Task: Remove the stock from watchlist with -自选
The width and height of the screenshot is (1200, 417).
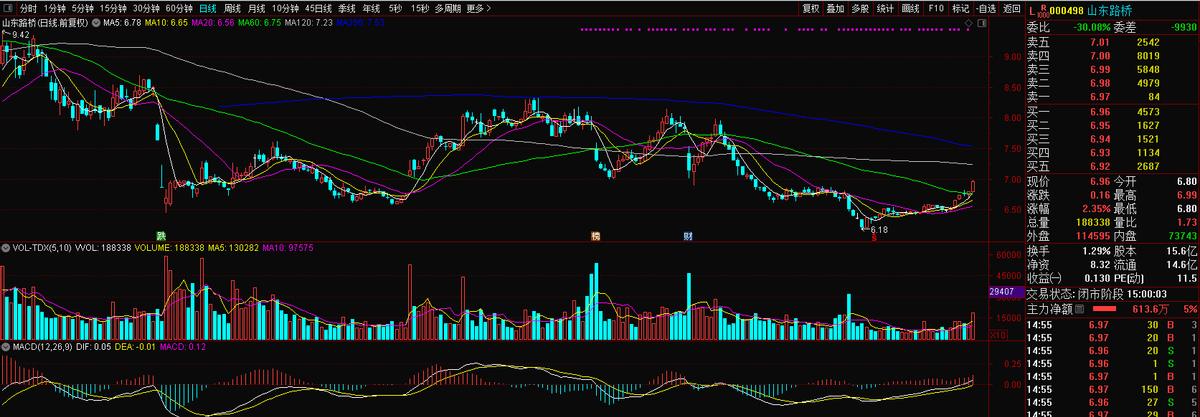Action: pos(986,8)
